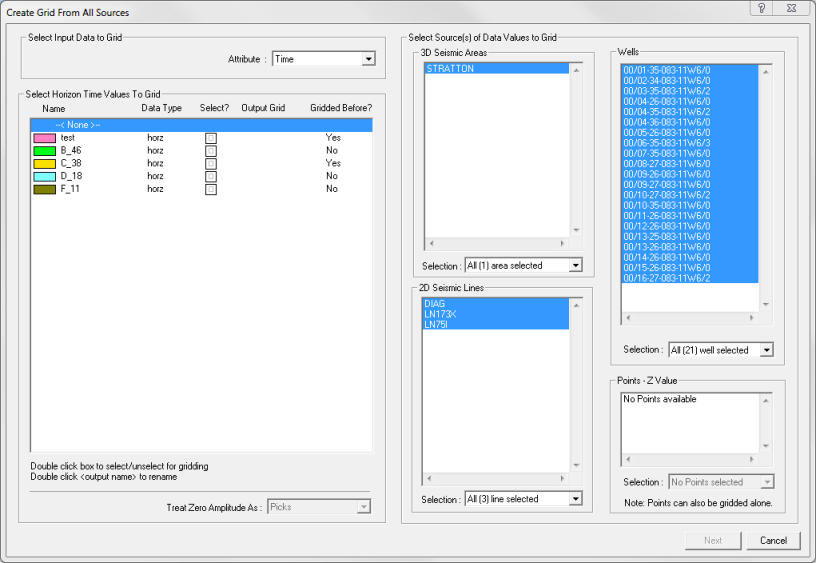Select the F_11 horizon name
Image resolution: width=816 pixels, height=563 pixels.
[x=70, y=189]
